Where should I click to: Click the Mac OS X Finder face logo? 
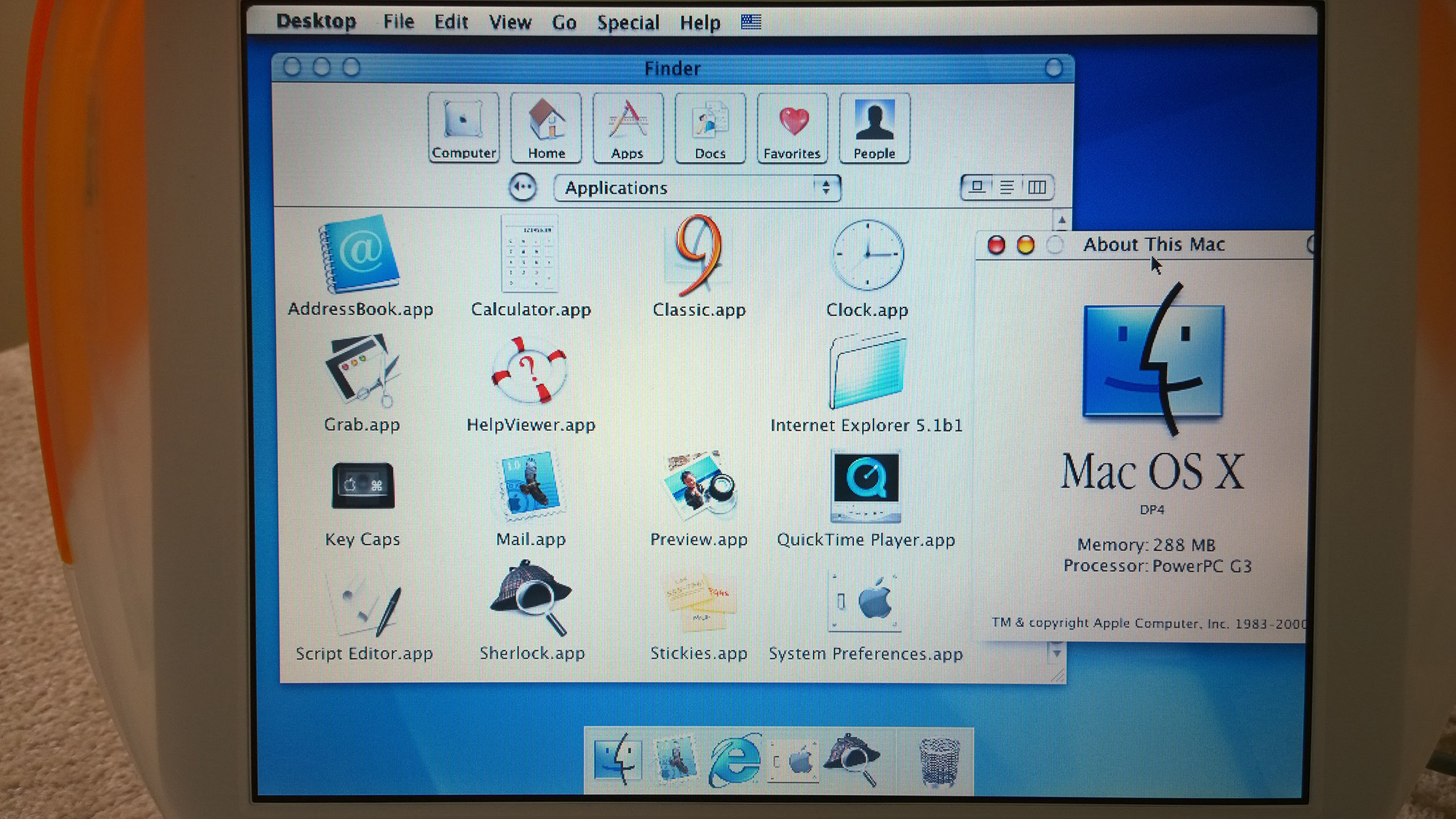point(1154,360)
